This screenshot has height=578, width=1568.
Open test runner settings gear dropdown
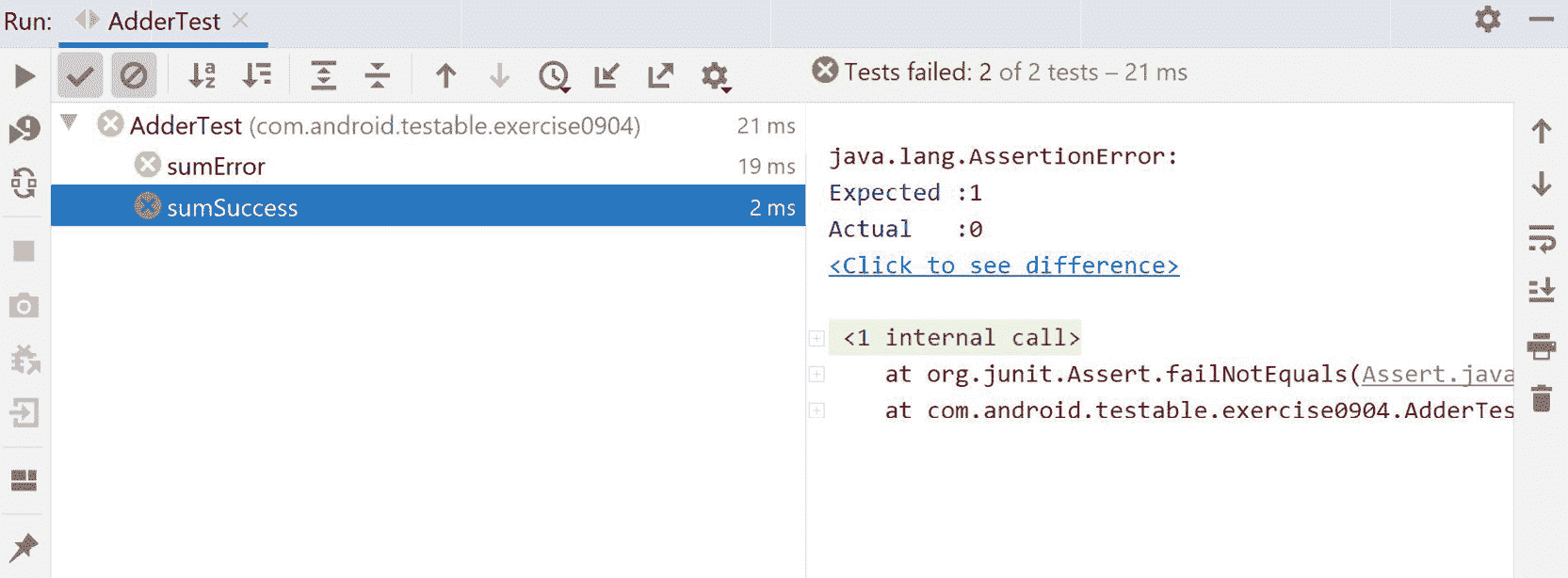tap(716, 76)
